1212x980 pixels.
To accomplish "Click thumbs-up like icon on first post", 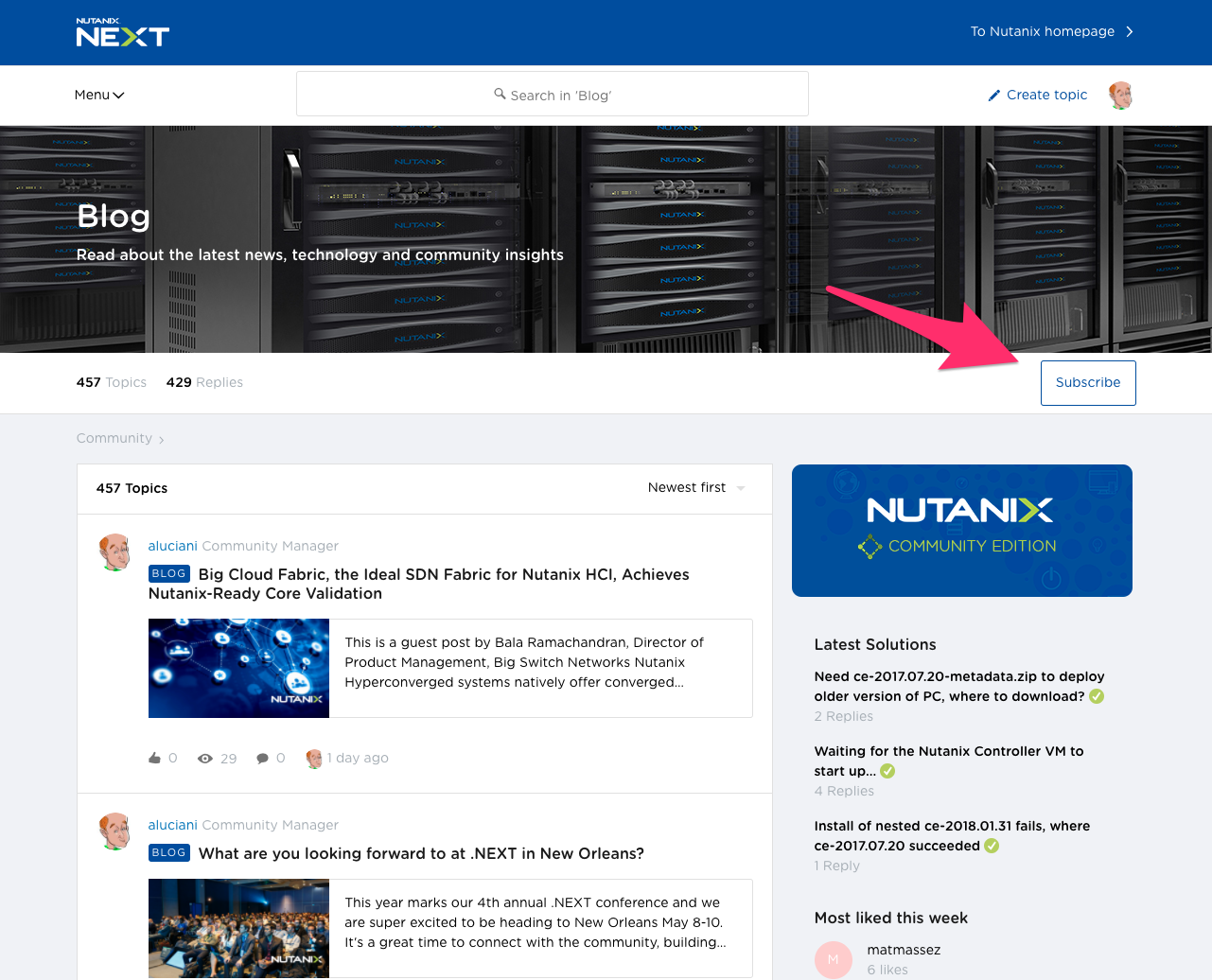I will click(x=155, y=758).
